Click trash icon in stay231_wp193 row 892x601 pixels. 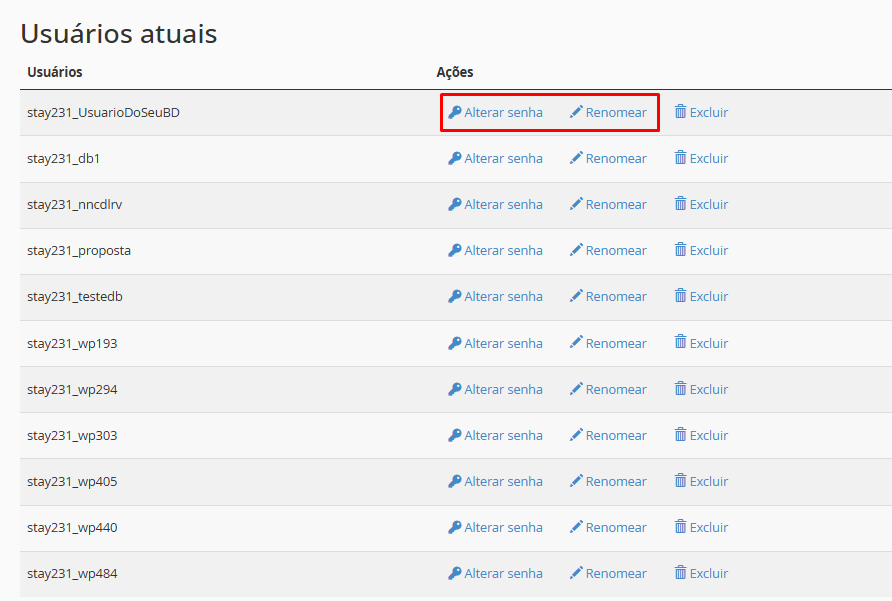click(x=680, y=342)
